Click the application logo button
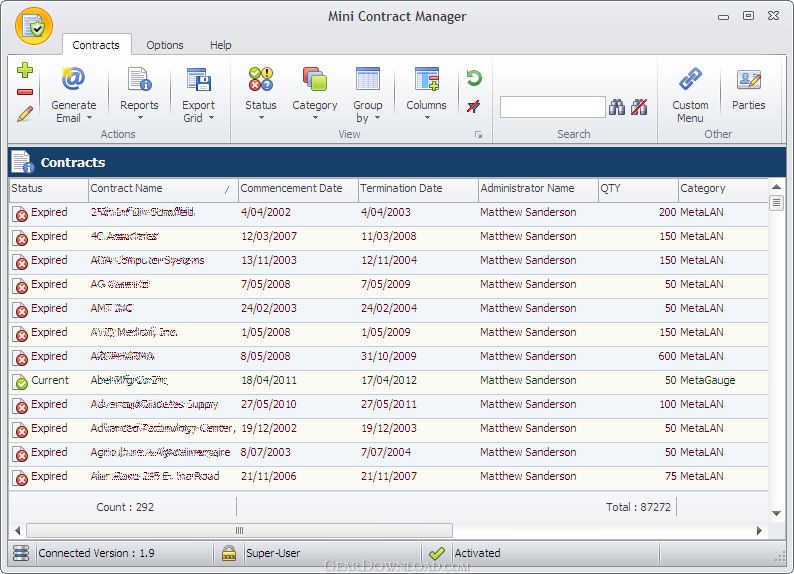The width and height of the screenshot is (794, 574). click(x=34, y=26)
